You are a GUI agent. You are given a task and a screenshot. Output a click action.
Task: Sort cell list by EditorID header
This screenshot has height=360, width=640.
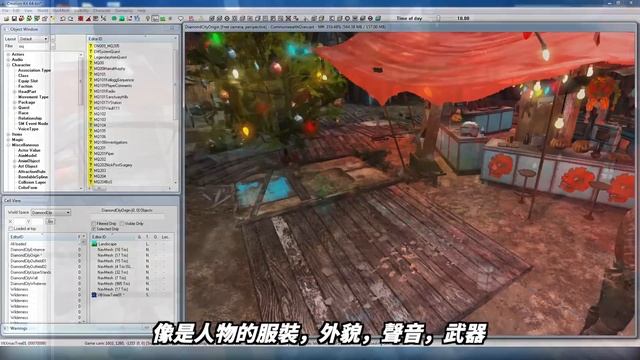42,237
